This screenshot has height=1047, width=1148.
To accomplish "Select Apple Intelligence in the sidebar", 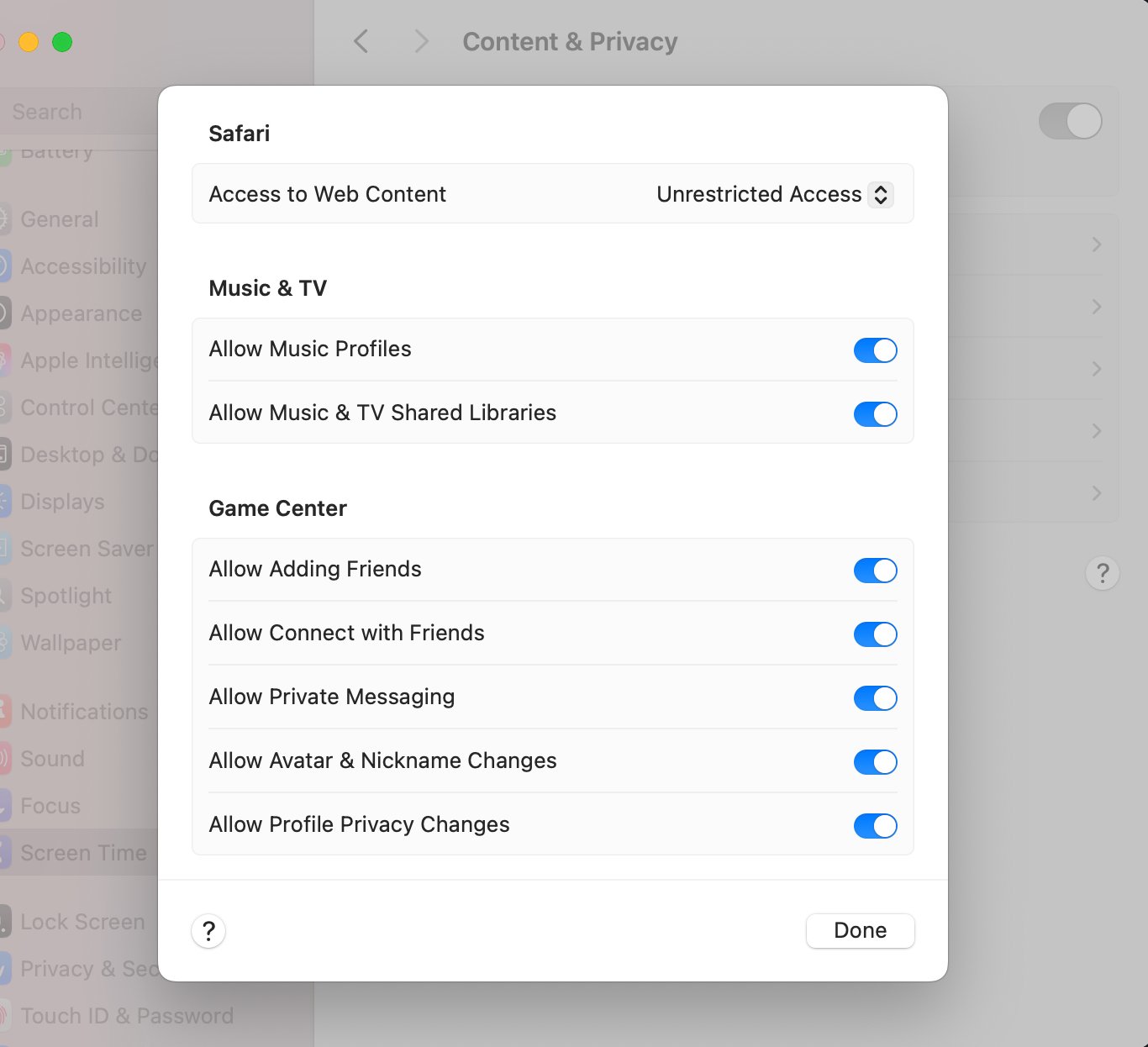I will coord(79,360).
